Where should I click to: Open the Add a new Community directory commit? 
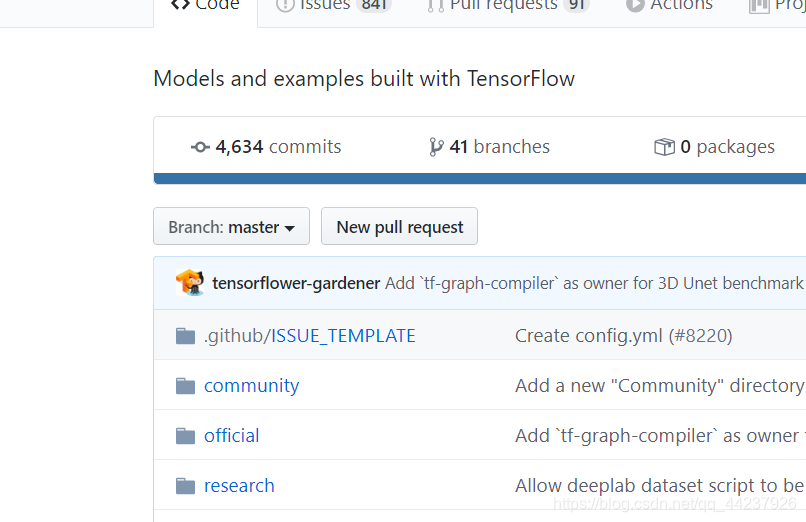[660, 386]
